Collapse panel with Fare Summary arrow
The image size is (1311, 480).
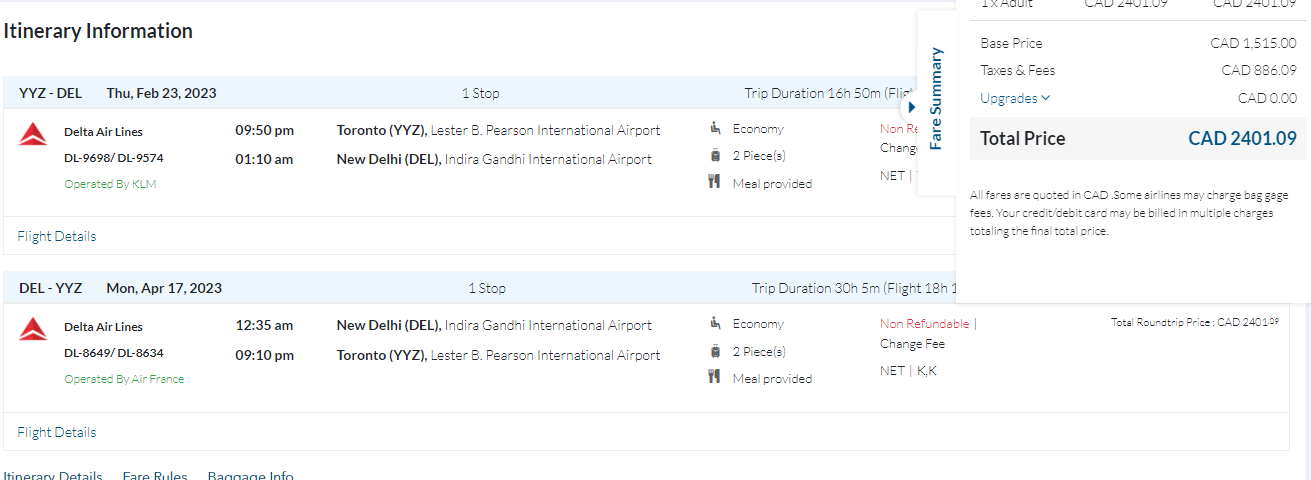coord(911,106)
